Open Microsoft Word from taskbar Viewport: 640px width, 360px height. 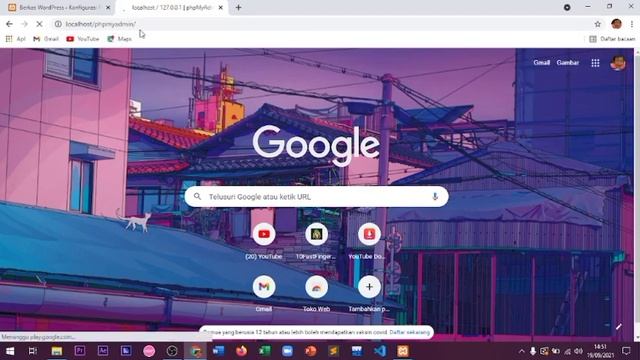(218, 351)
